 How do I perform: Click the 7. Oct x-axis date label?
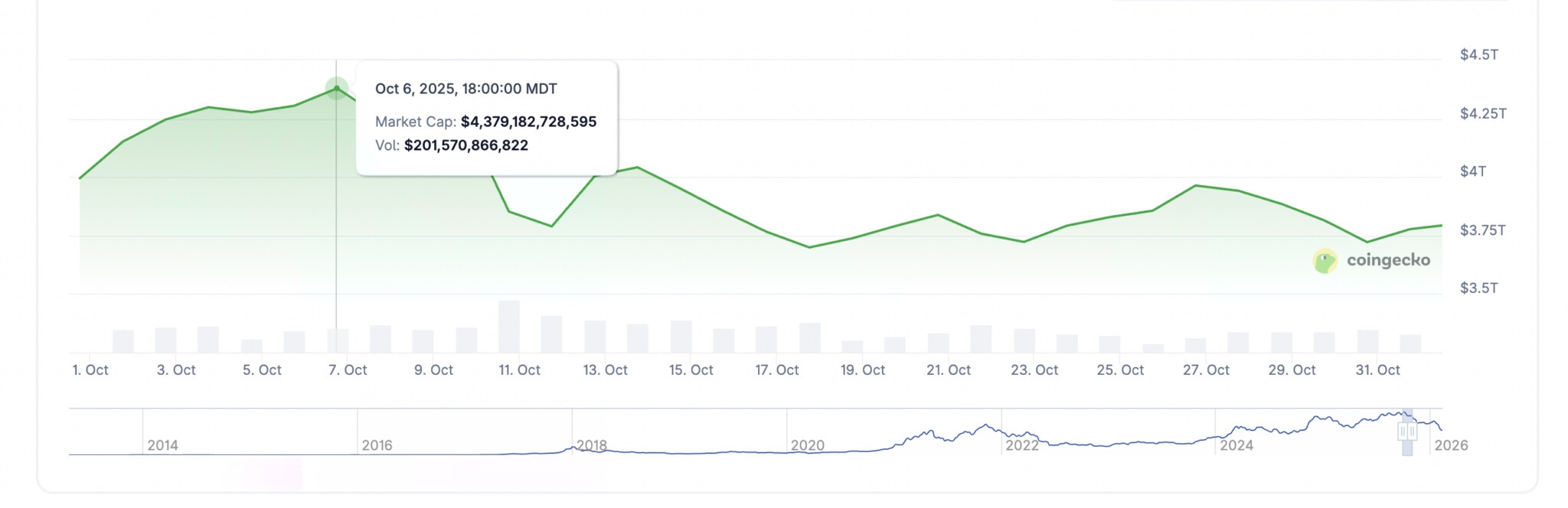348,370
